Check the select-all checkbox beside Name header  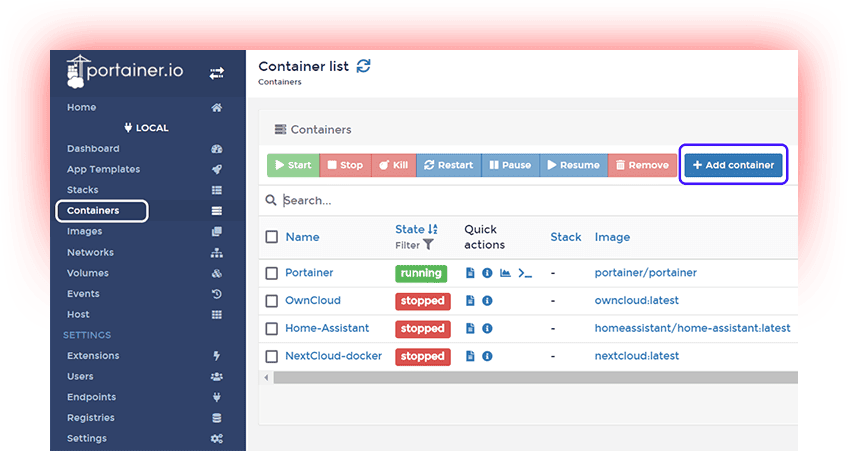(x=272, y=237)
